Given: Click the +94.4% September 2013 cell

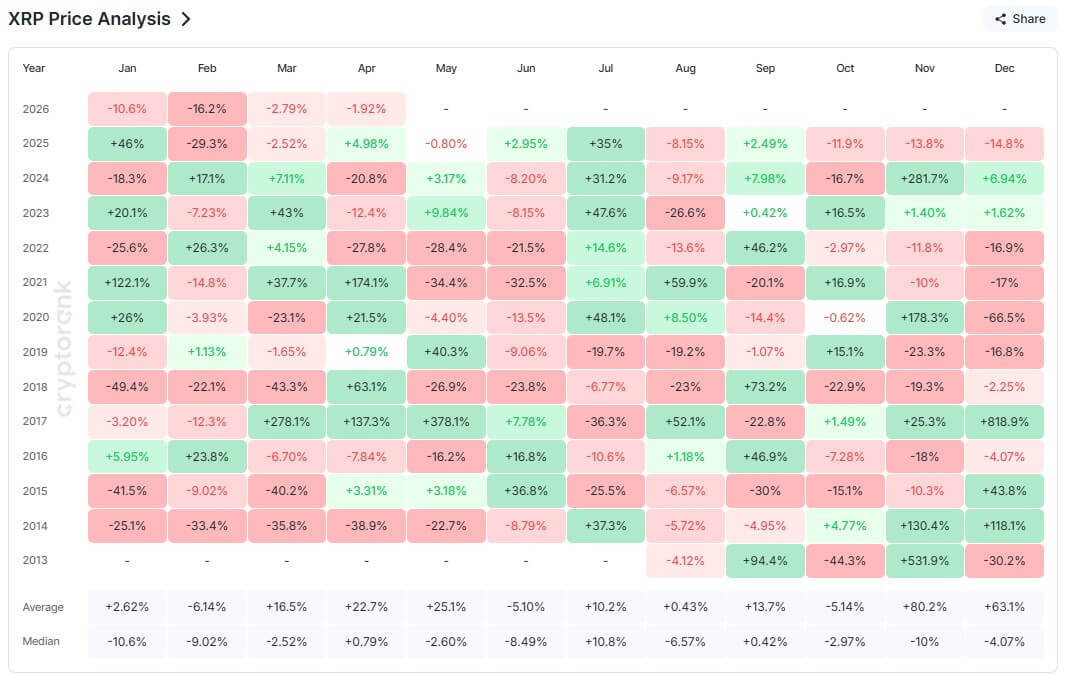Looking at the screenshot, I should [765, 560].
